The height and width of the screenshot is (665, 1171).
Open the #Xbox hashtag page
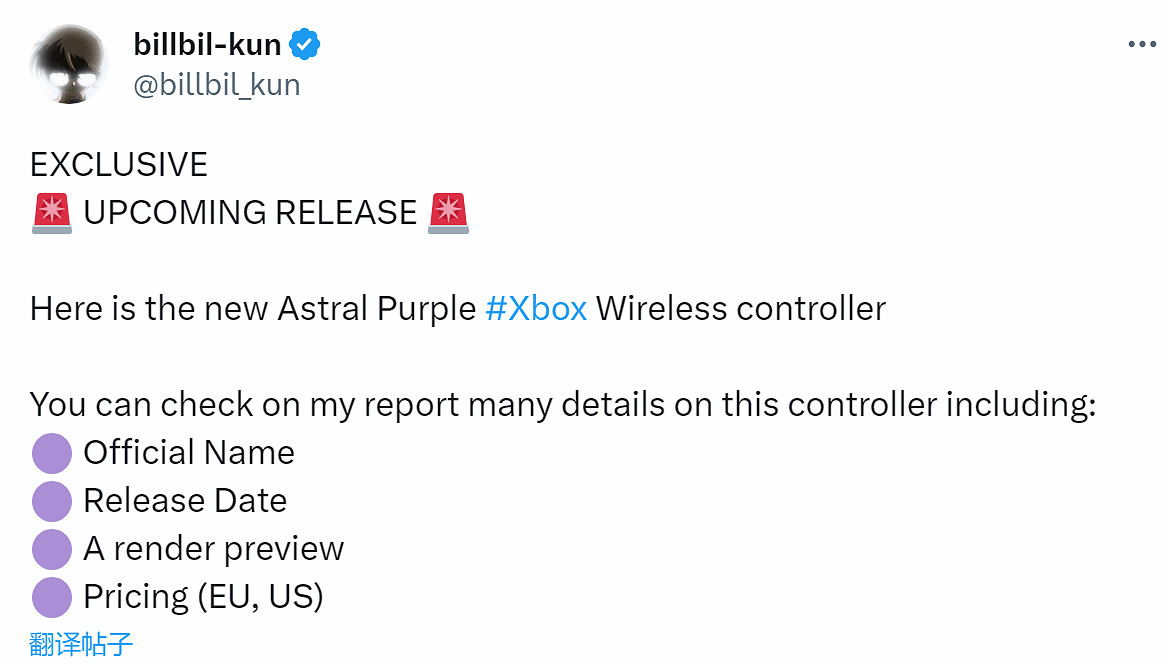pyautogui.click(x=537, y=308)
